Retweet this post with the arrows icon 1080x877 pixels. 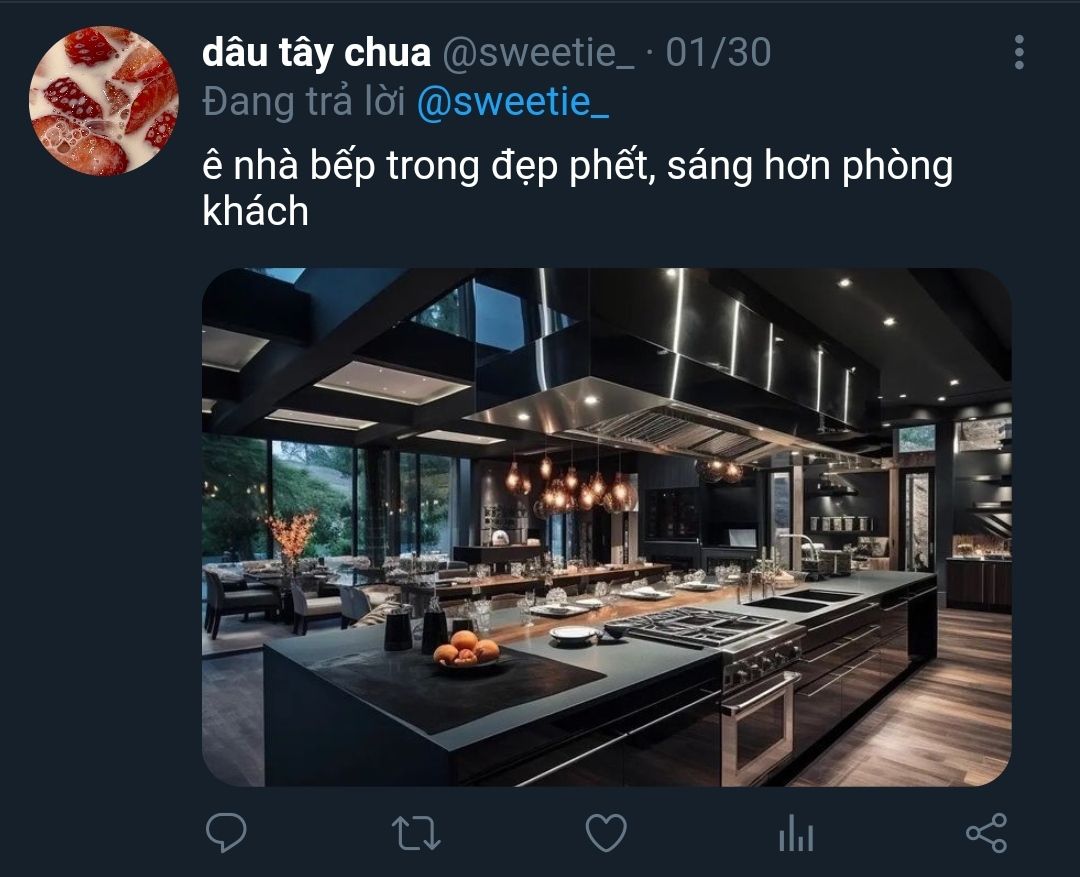pyautogui.click(x=416, y=833)
